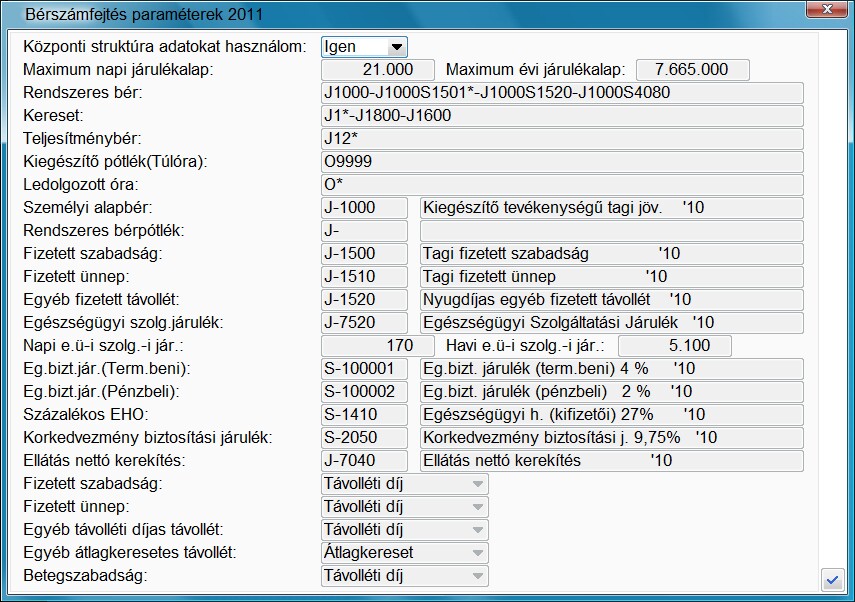This screenshot has height=602, width=855.
Task: Open Egyéb távolléti díjas távollét dropdown
Action: 405,529
